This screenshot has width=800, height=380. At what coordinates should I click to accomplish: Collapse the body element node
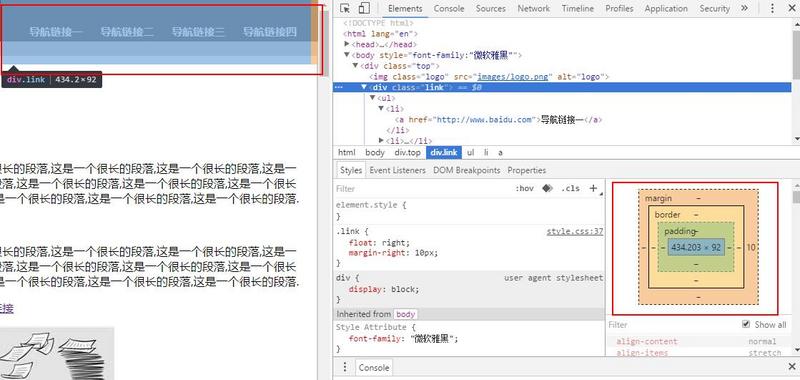347,55
